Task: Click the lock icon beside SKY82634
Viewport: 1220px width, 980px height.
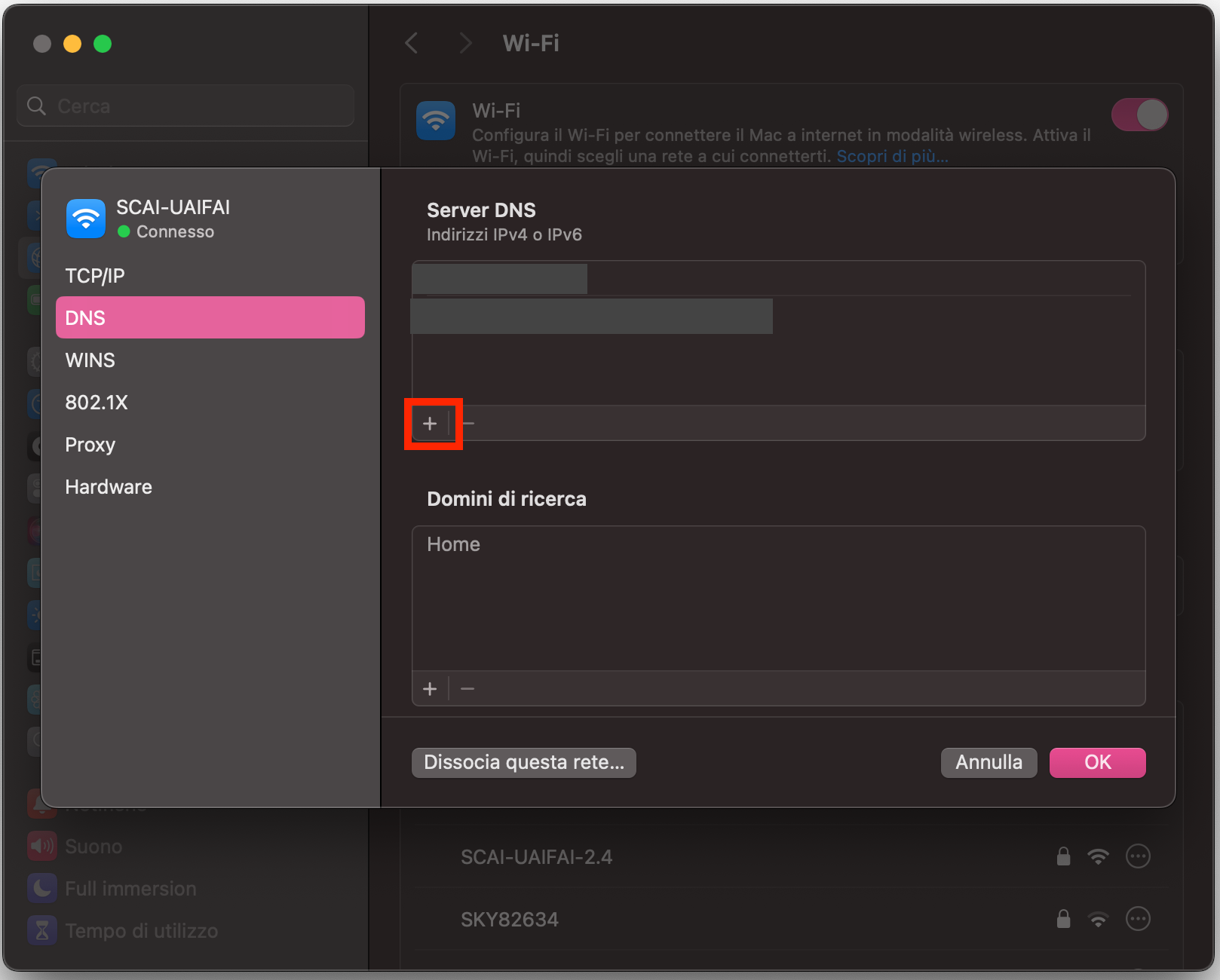Action: [x=1063, y=919]
